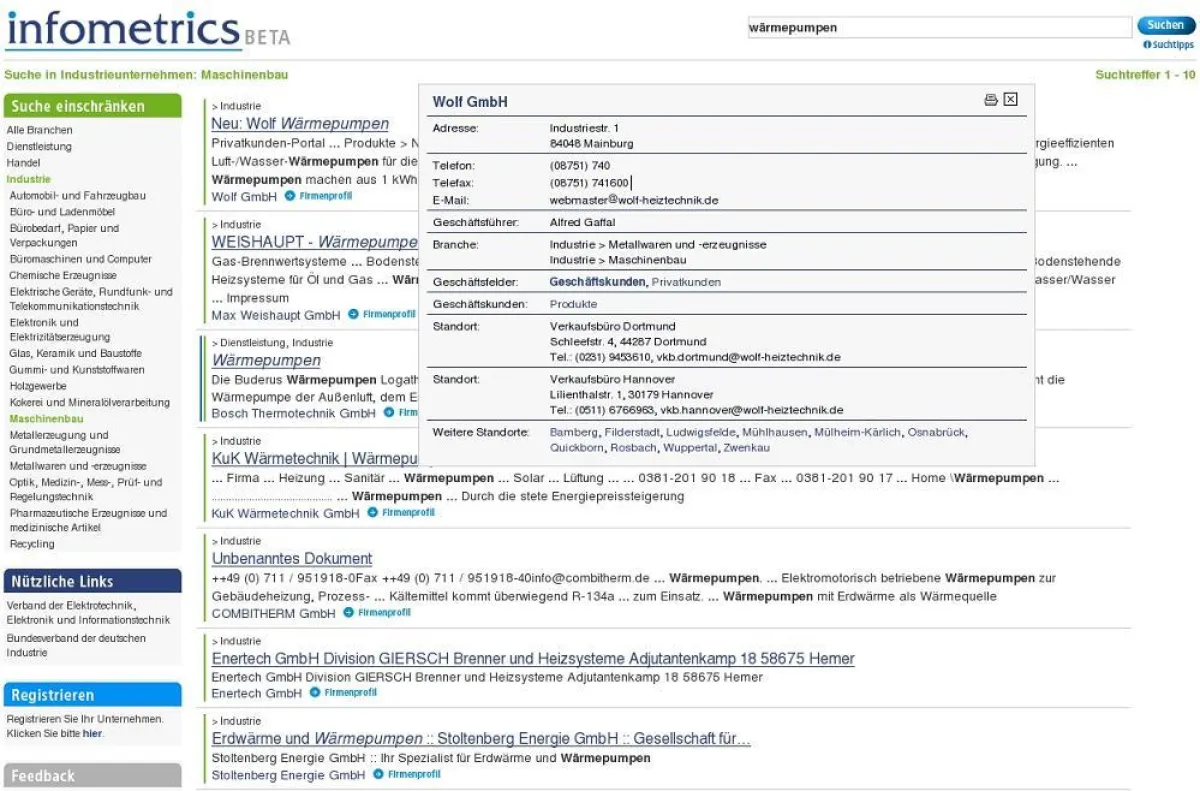Close the Wolf GmbH detail popup
The height and width of the screenshot is (791, 1200).
pyautogui.click(x=1011, y=99)
